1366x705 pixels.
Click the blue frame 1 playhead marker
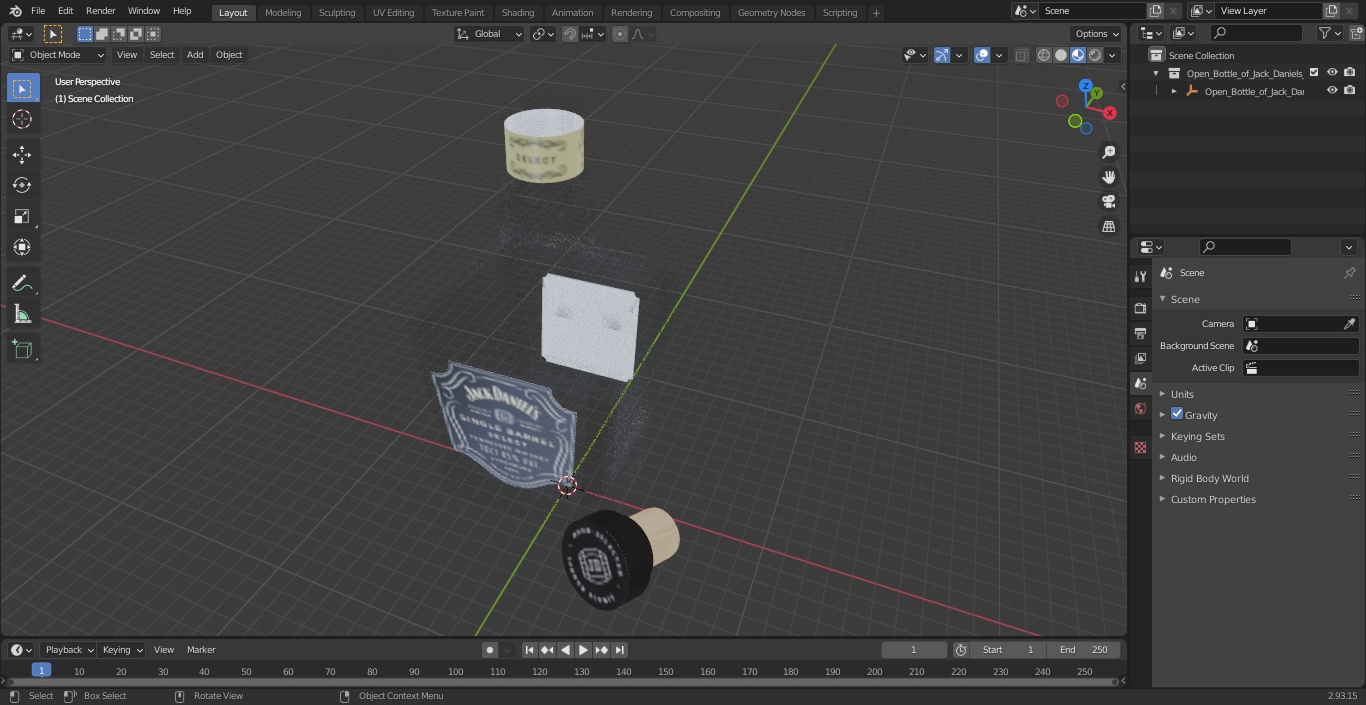[41, 671]
